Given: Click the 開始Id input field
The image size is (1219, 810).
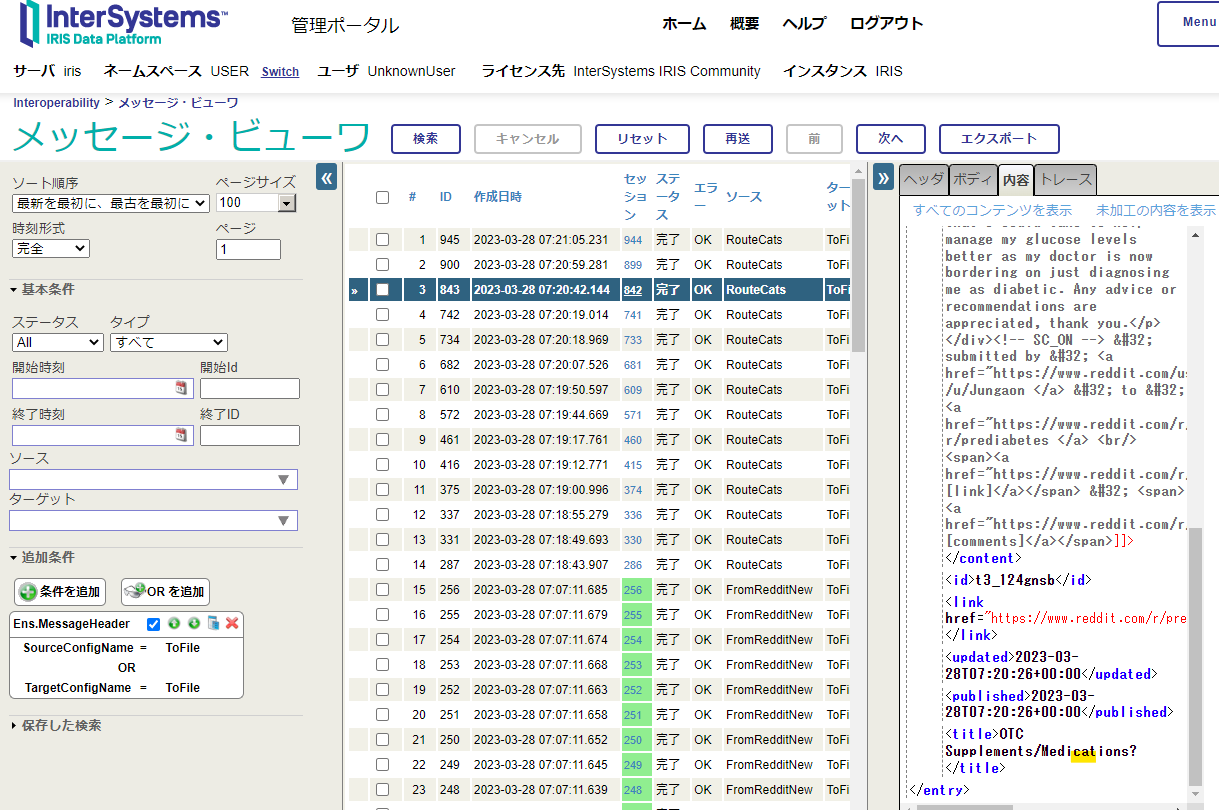Looking at the screenshot, I should [x=249, y=389].
